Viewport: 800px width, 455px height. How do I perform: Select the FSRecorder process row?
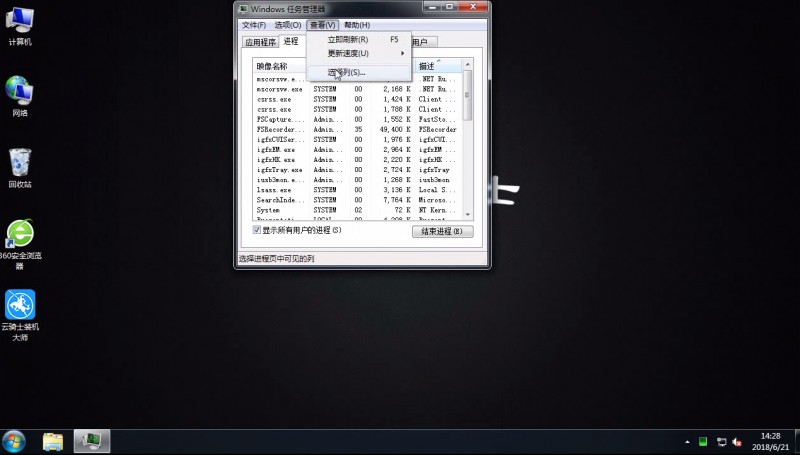point(358,130)
